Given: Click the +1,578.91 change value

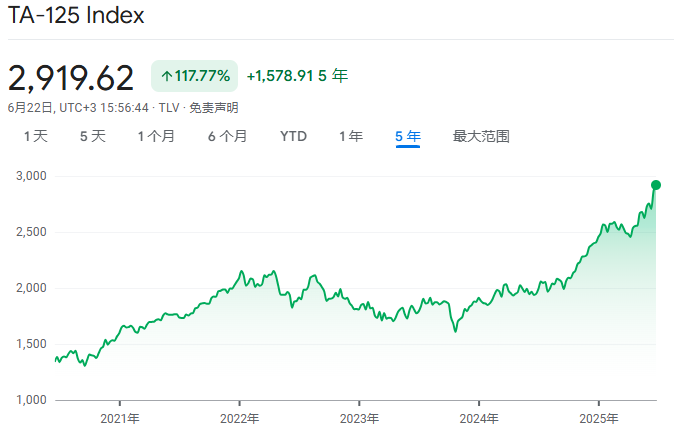Looking at the screenshot, I should coord(280,76).
